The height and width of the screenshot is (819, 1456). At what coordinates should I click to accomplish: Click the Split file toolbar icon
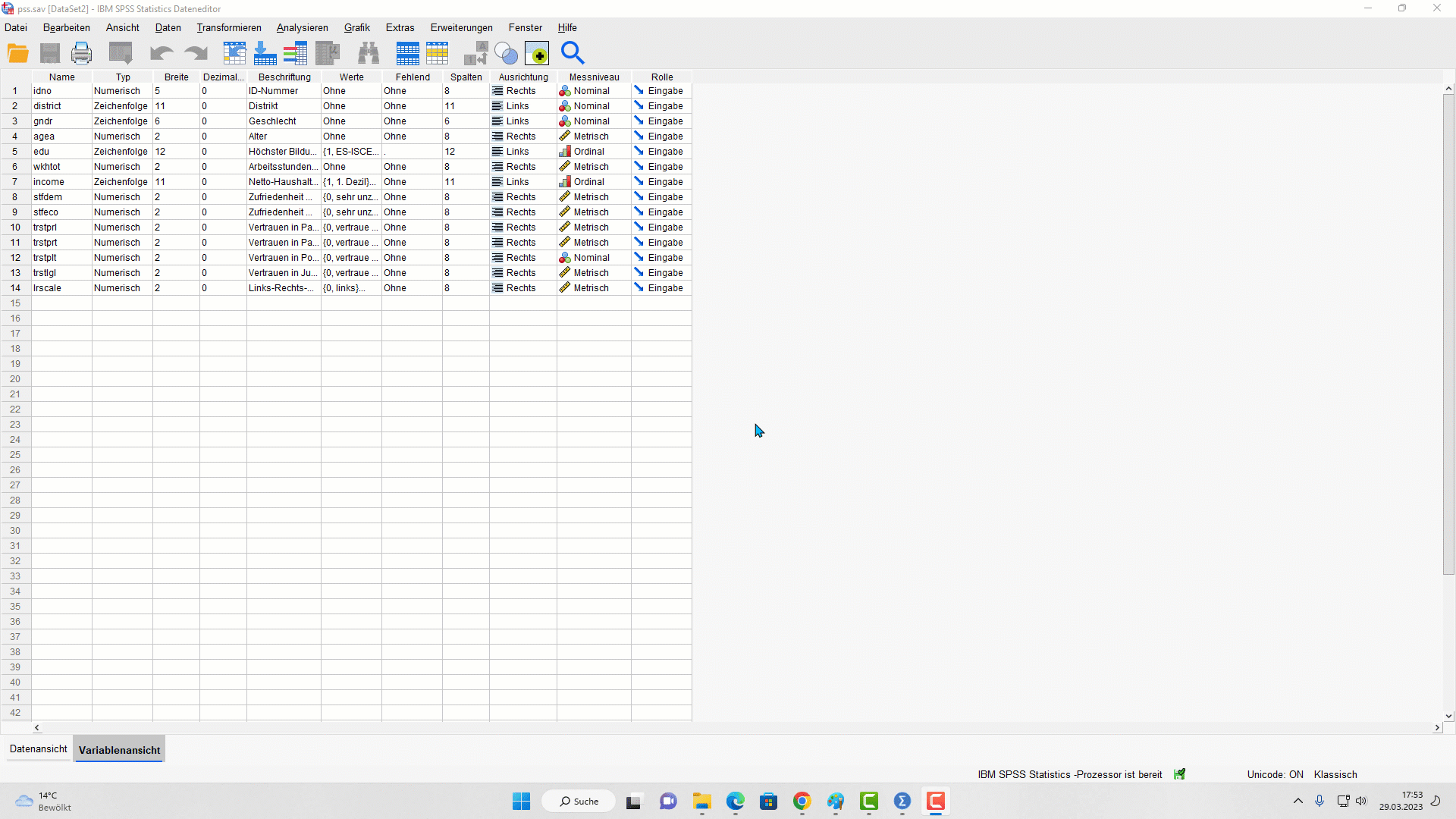tap(407, 53)
